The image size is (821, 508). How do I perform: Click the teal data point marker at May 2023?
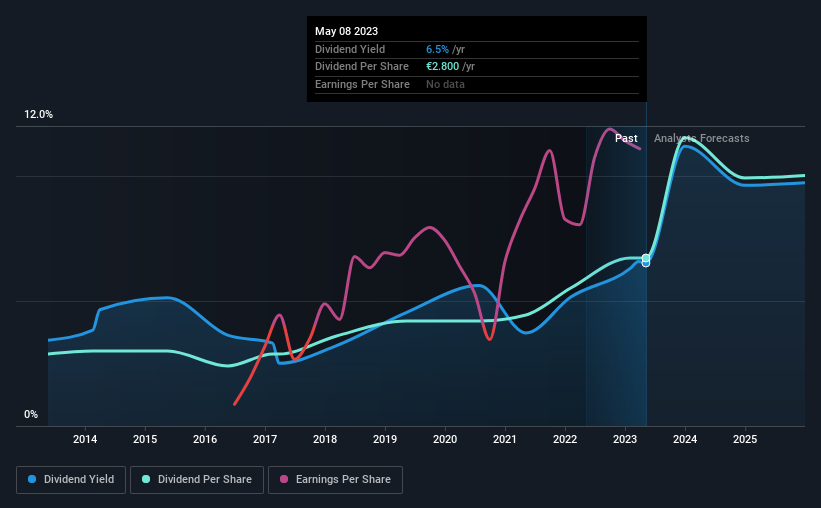(646, 258)
